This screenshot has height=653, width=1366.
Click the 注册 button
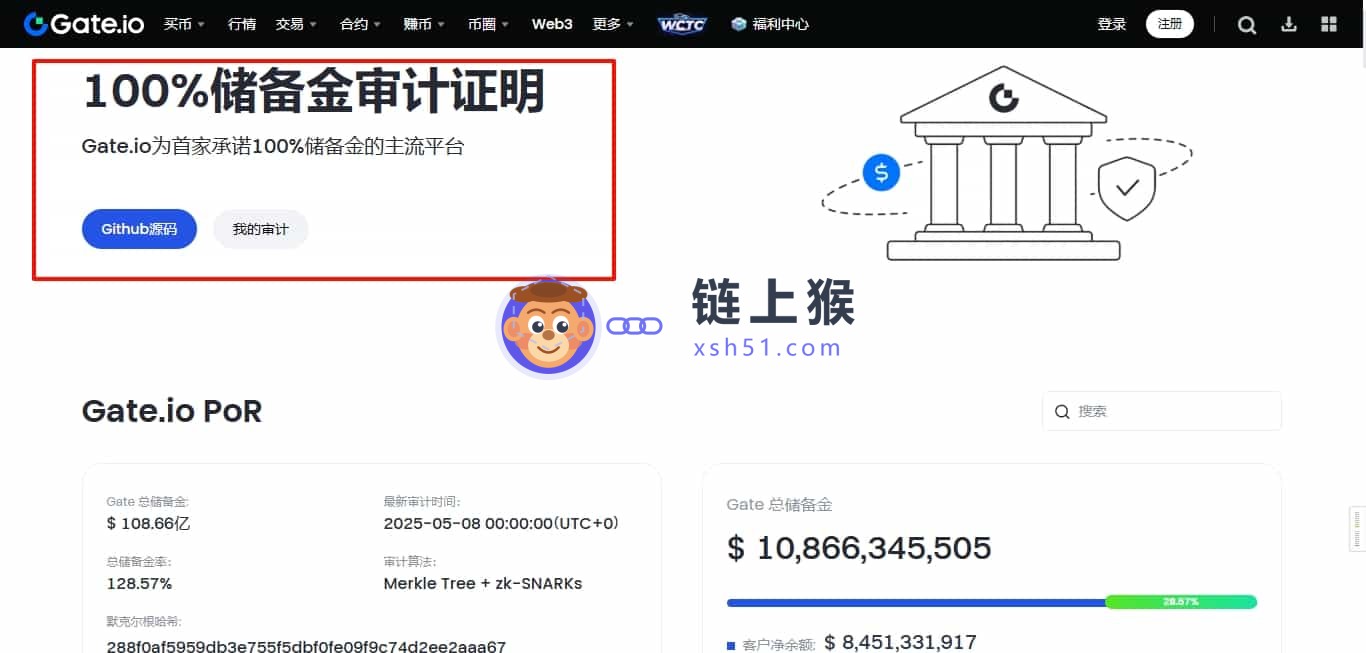click(x=1170, y=24)
